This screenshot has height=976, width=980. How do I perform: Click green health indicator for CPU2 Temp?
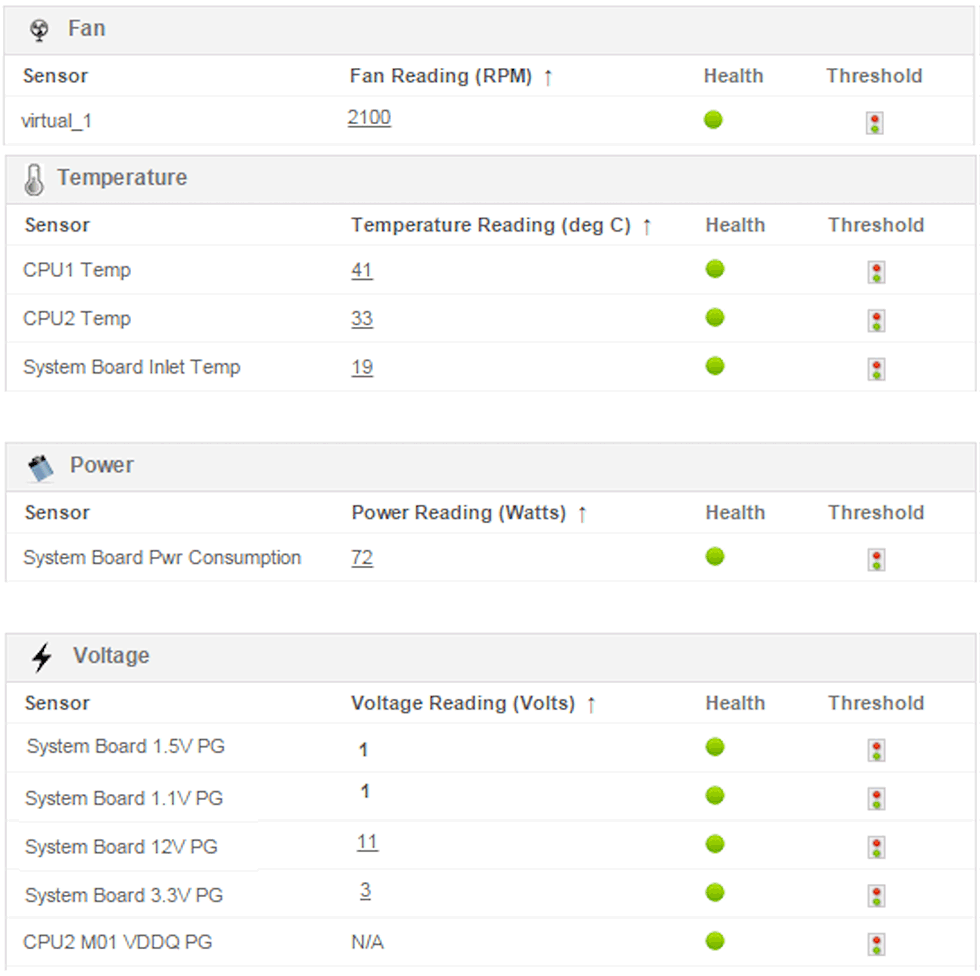tap(715, 318)
